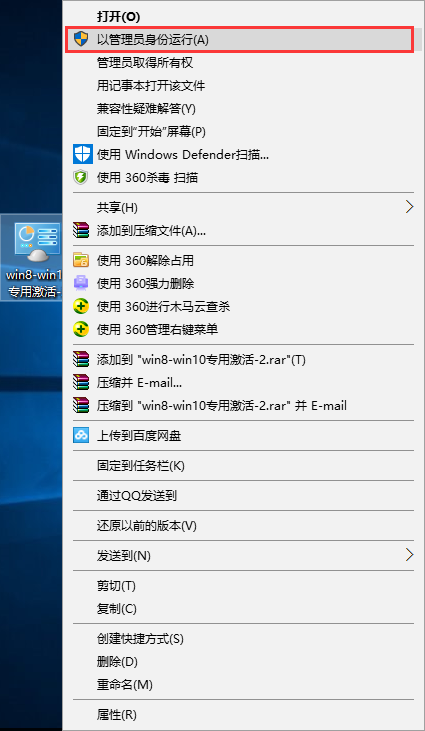Click the Windows Defender shield icon

point(83,154)
